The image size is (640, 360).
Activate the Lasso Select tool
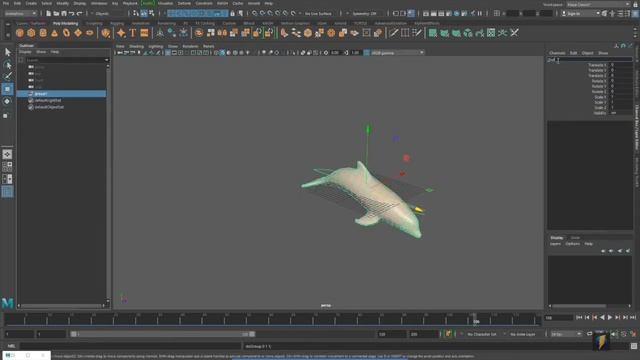pyautogui.click(x=7, y=65)
